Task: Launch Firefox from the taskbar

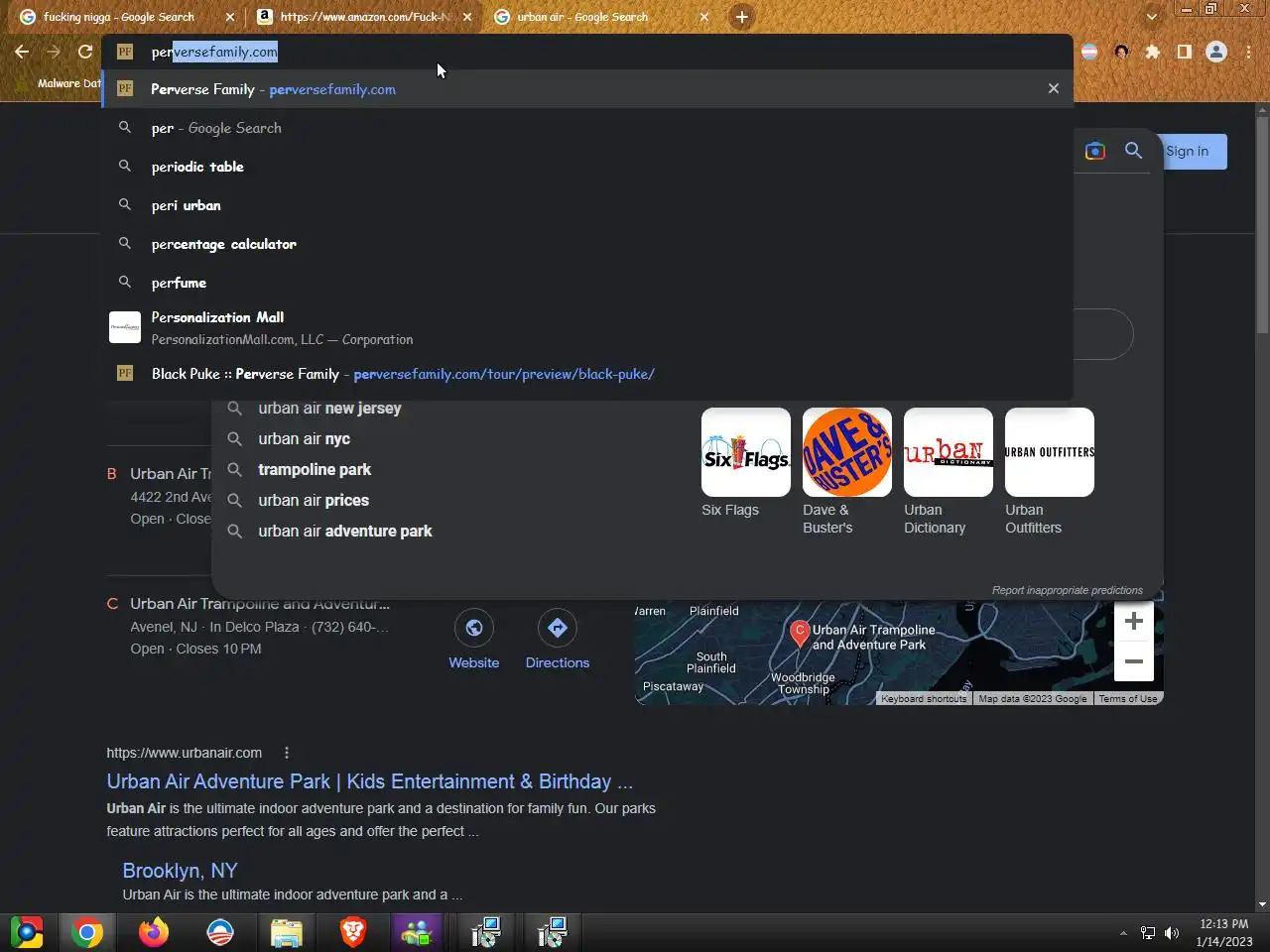Action: click(154, 932)
